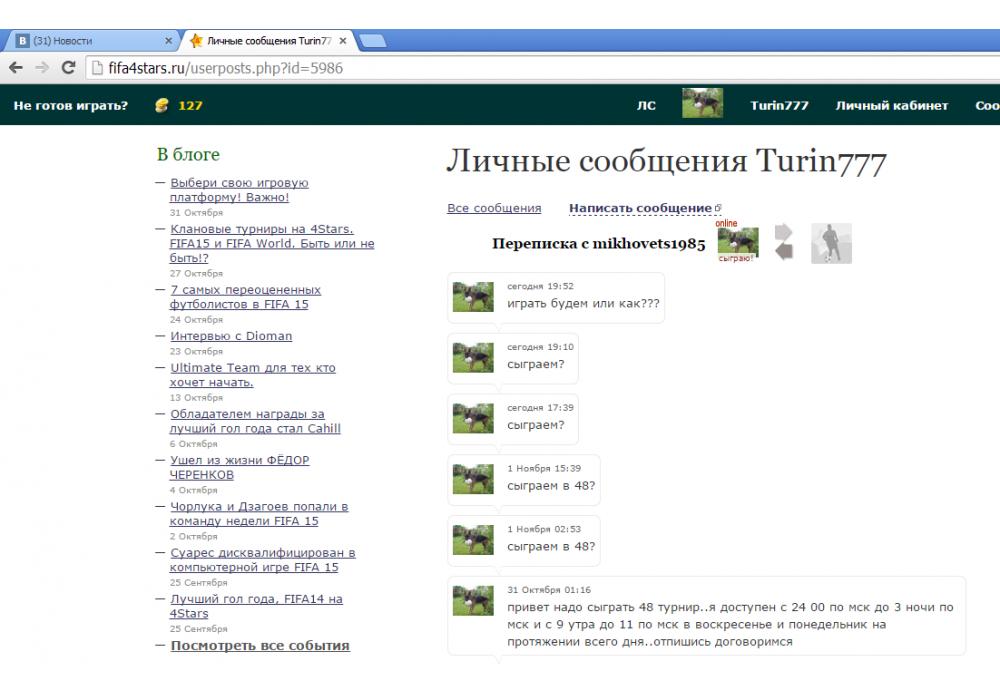
Task: Click the online dog avatar next to mikhovets1985
Action: tap(737, 242)
